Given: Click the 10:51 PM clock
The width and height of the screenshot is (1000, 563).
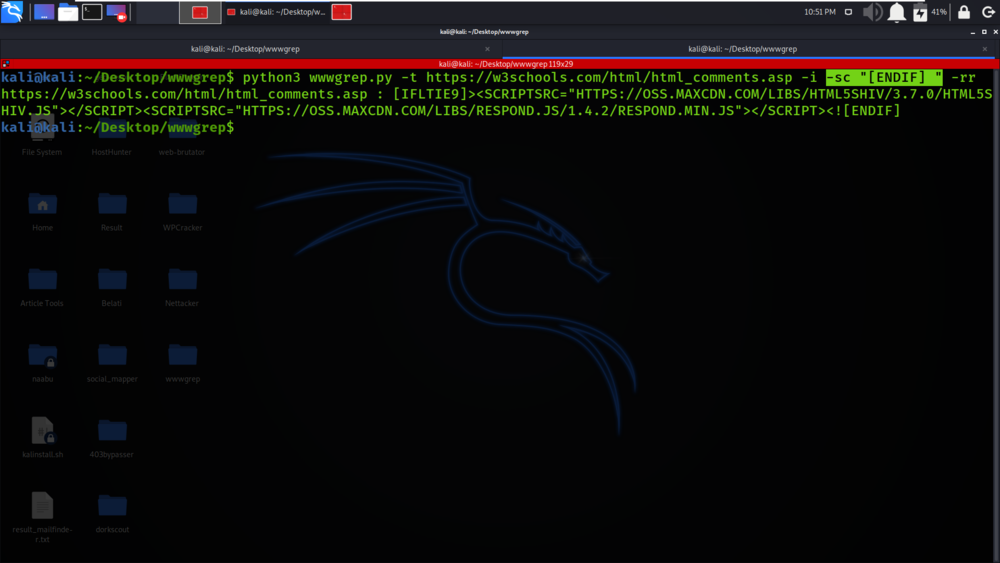Looking at the screenshot, I should (820, 12).
